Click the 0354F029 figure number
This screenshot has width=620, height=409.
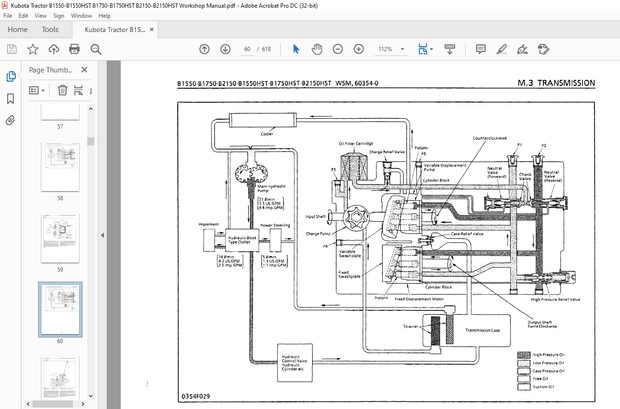pos(196,396)
